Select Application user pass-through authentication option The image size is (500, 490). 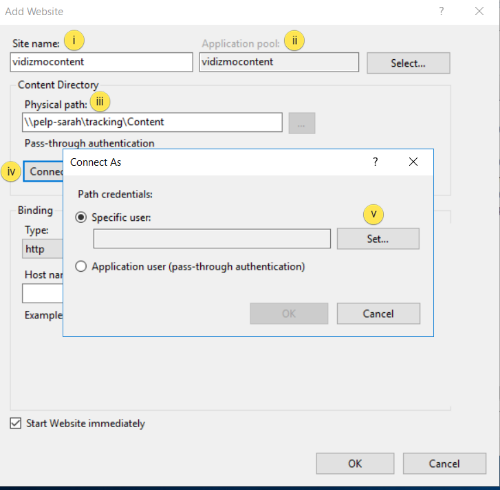(81, 267)
